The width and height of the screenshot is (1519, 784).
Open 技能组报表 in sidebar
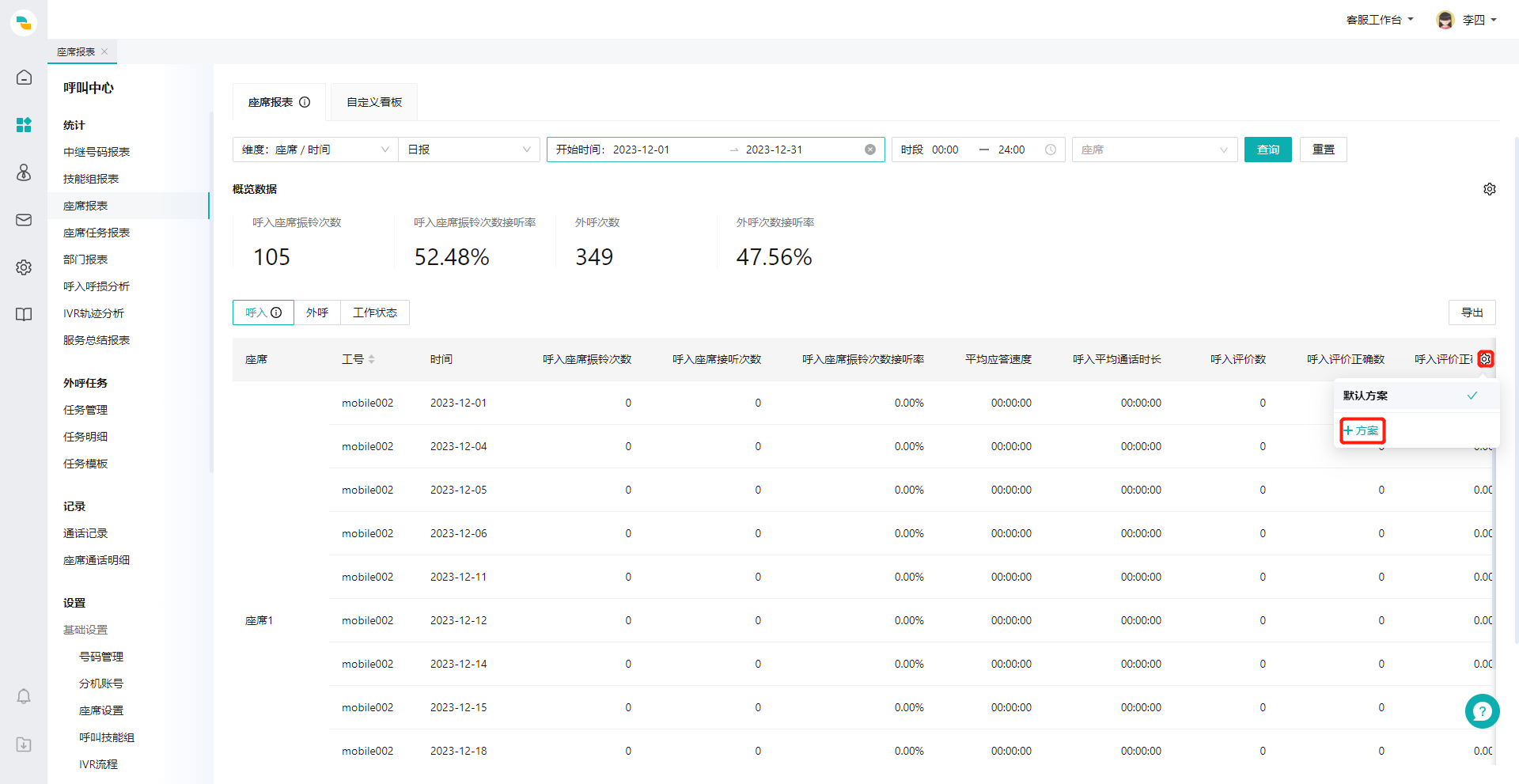coord(91,179)
